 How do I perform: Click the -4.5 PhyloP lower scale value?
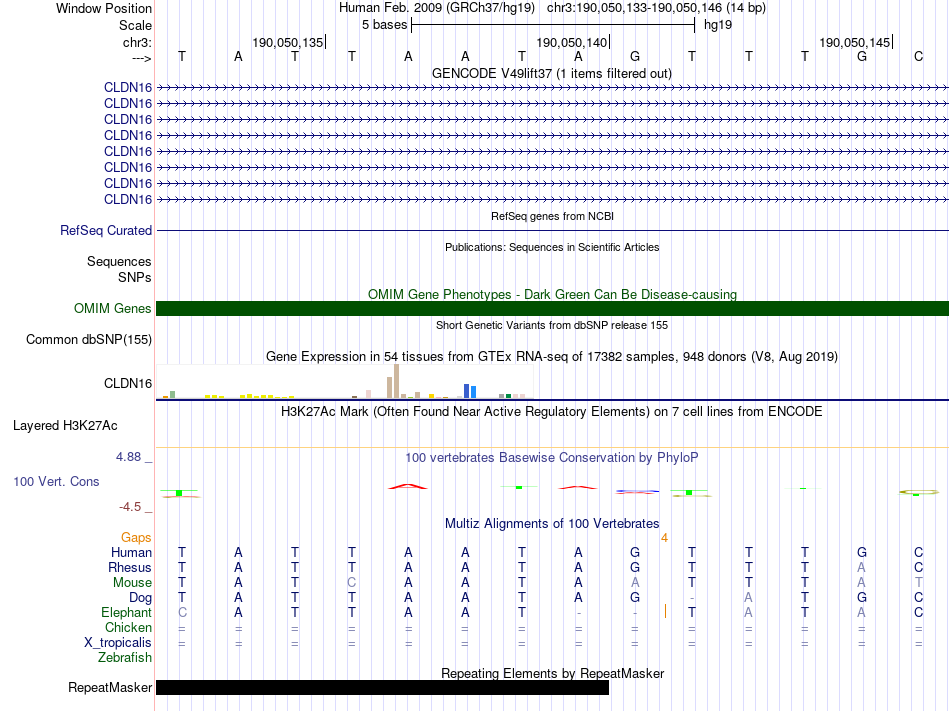(130, 507)
